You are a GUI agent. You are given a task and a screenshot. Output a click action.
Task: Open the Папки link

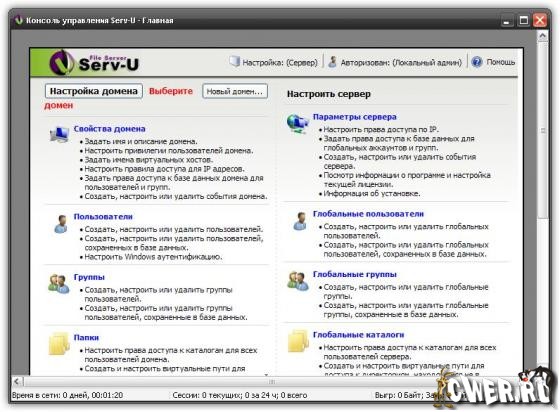click(x=86, y=337)
